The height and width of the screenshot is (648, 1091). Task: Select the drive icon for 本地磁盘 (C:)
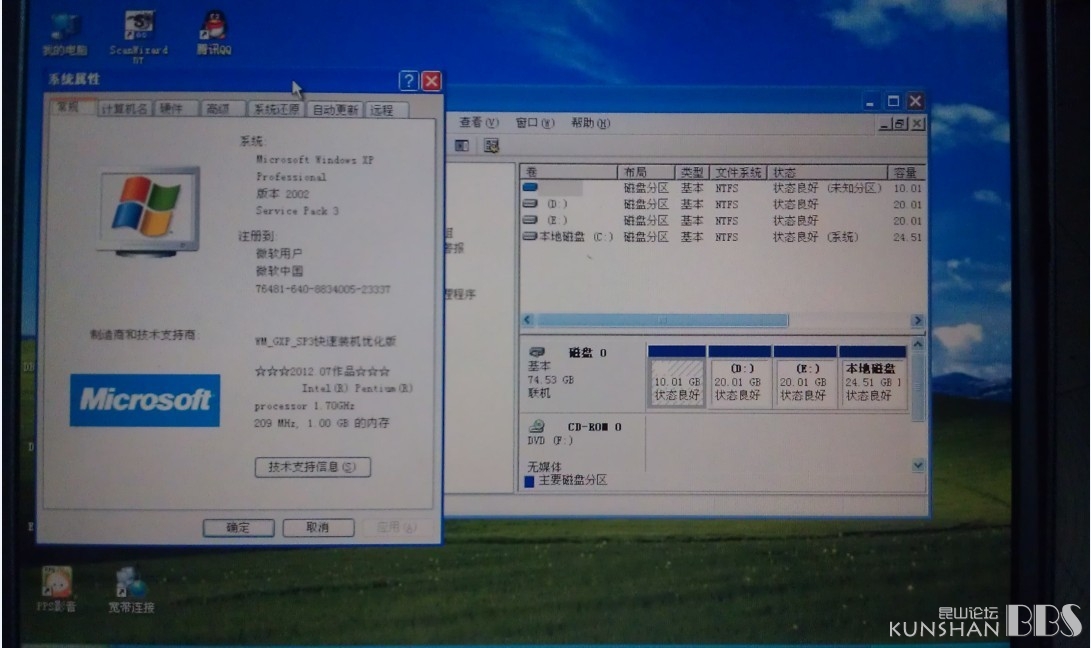point(530,237)
